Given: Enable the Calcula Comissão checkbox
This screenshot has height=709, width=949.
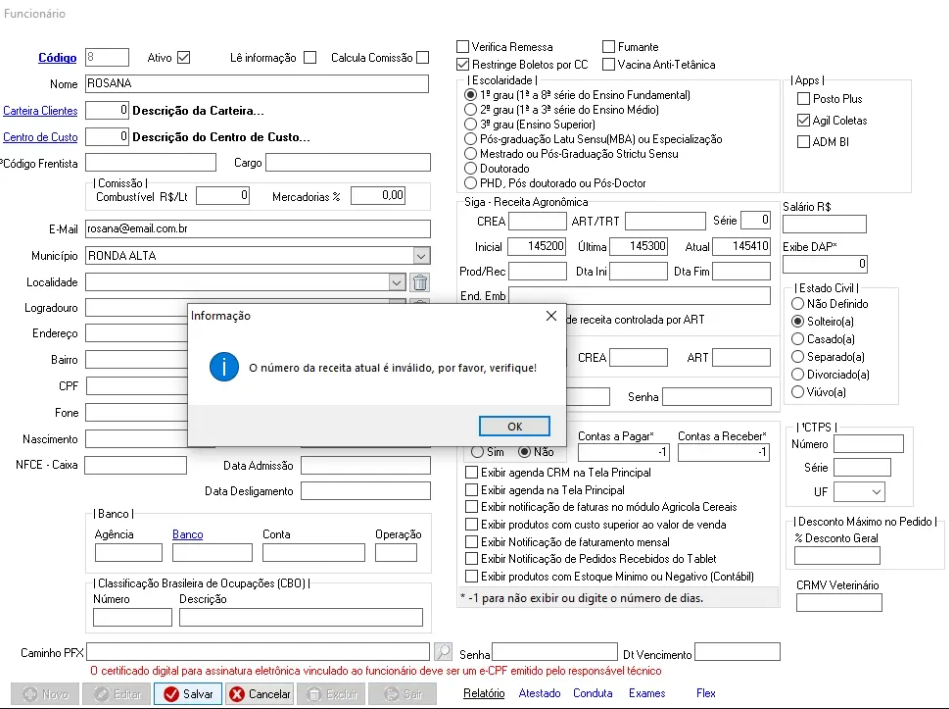Looking at the screenshot, I should click(x=423, y=58).
